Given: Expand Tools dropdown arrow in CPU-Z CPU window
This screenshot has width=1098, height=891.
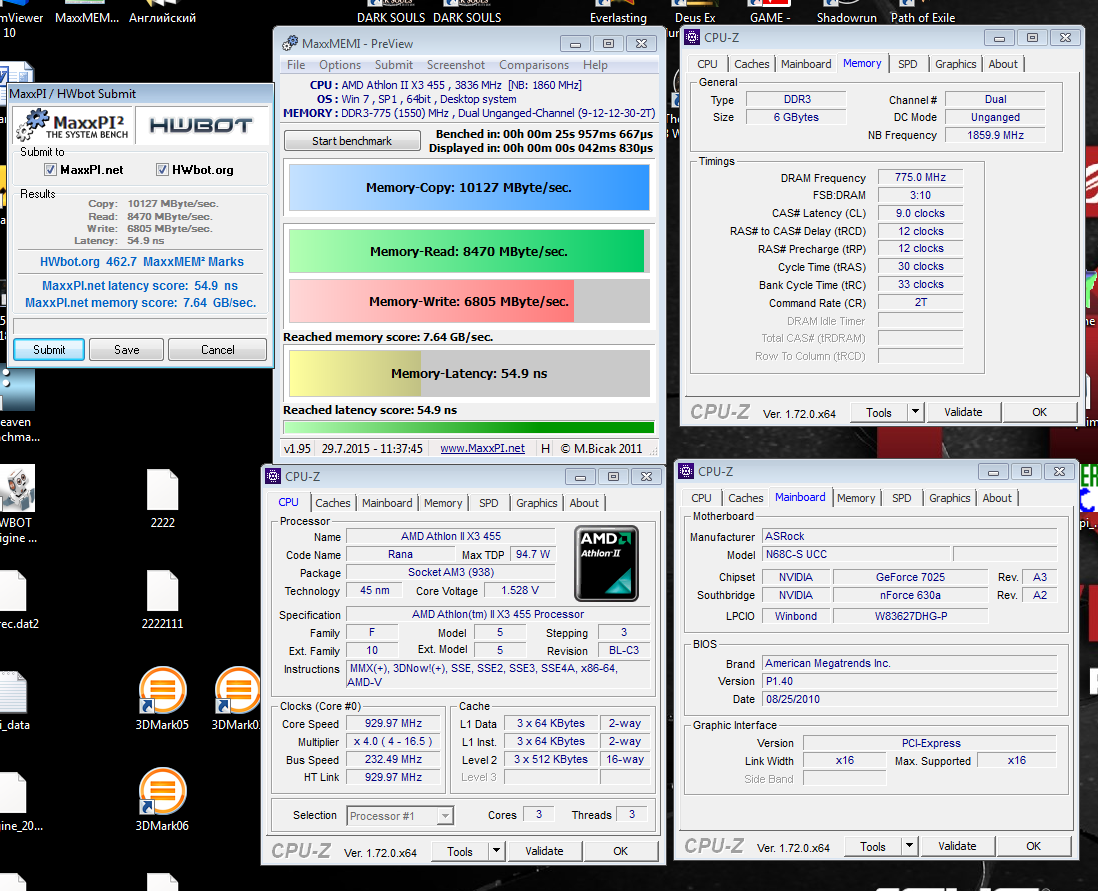Looking at the screenshot, I should (x=496, y=851).
